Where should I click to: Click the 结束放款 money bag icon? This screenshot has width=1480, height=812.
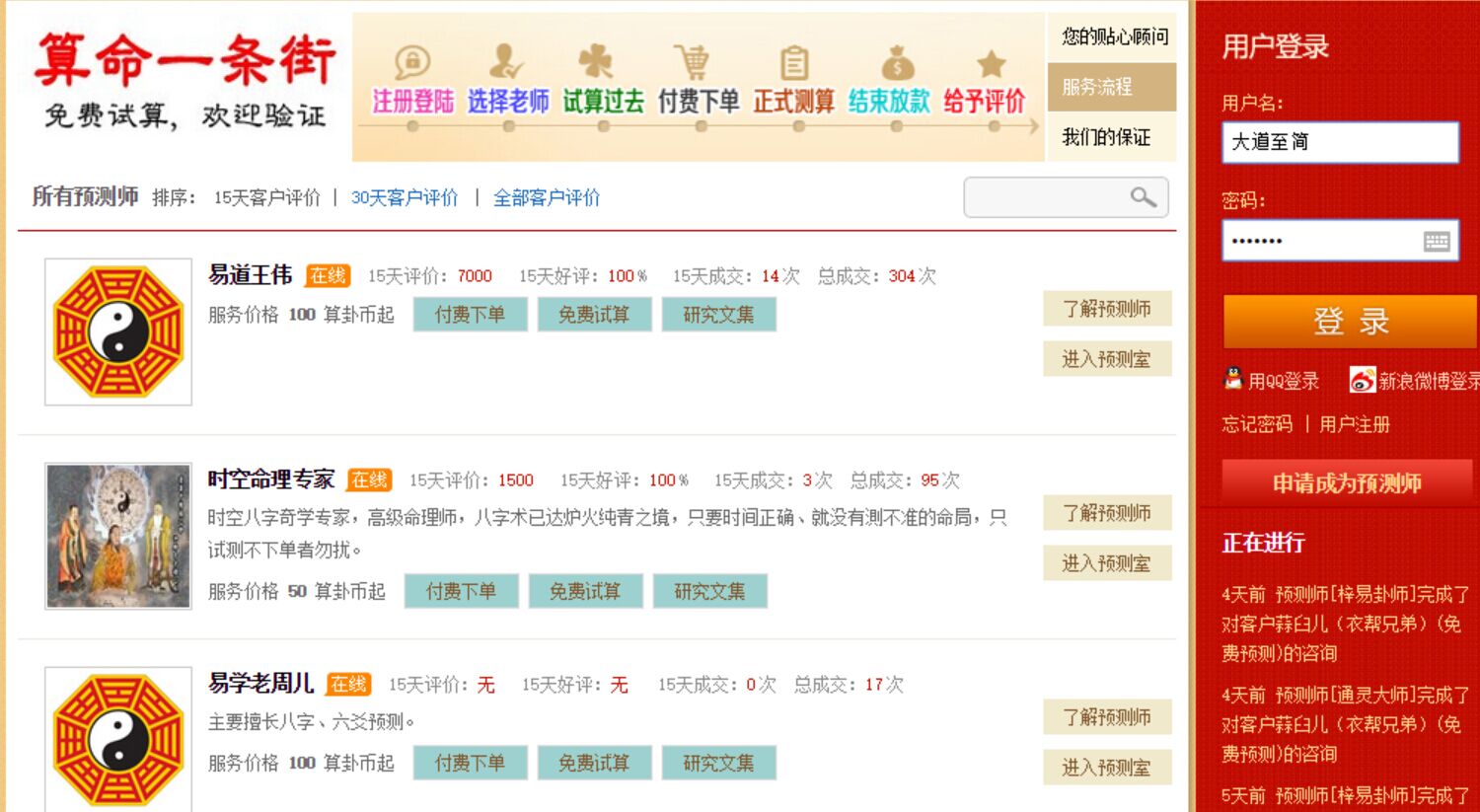pos(897,63)
